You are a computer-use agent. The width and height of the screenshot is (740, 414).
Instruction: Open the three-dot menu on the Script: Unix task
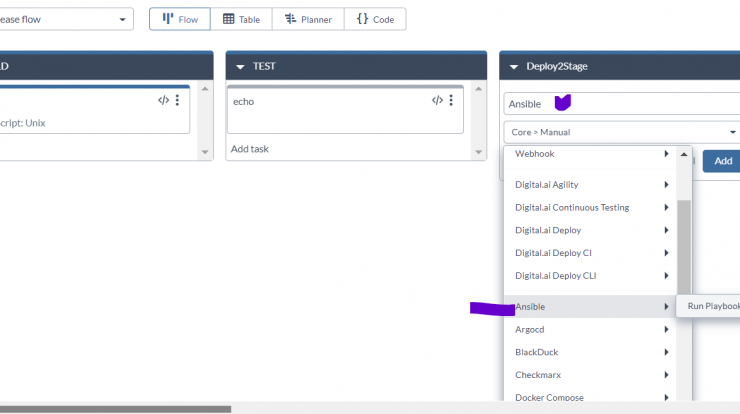(177, 100)
